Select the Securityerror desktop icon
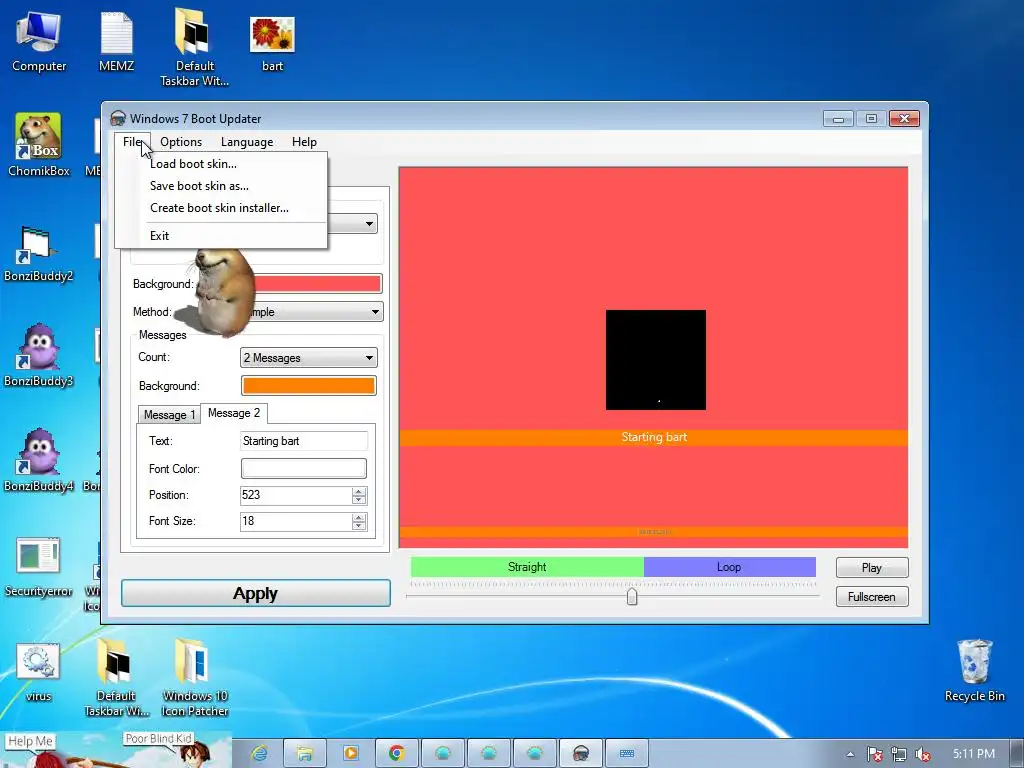This screenshot has height=768, width=1024. (39, 567)
